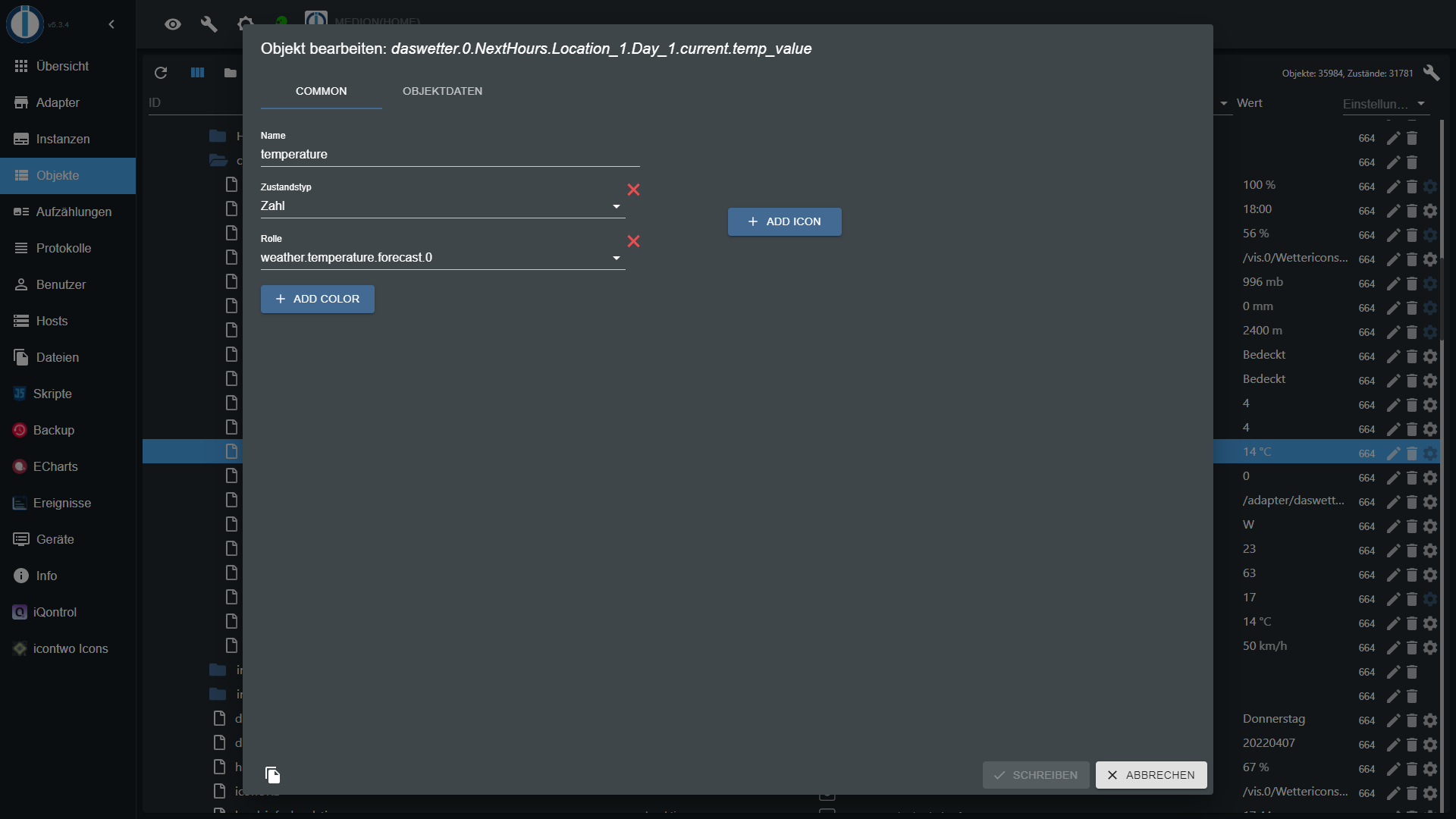Image resolution: width=1456 pixels, height=819 pixels.
Task: Click the ABBRECHEN button
Action: click(1150, 775)
